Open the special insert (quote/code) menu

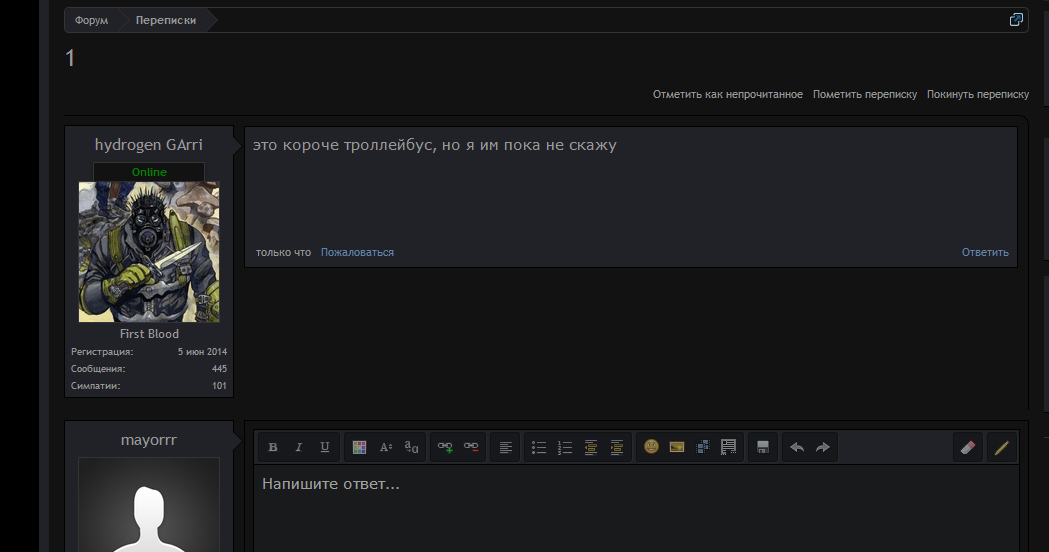click(x=729, y=446)
